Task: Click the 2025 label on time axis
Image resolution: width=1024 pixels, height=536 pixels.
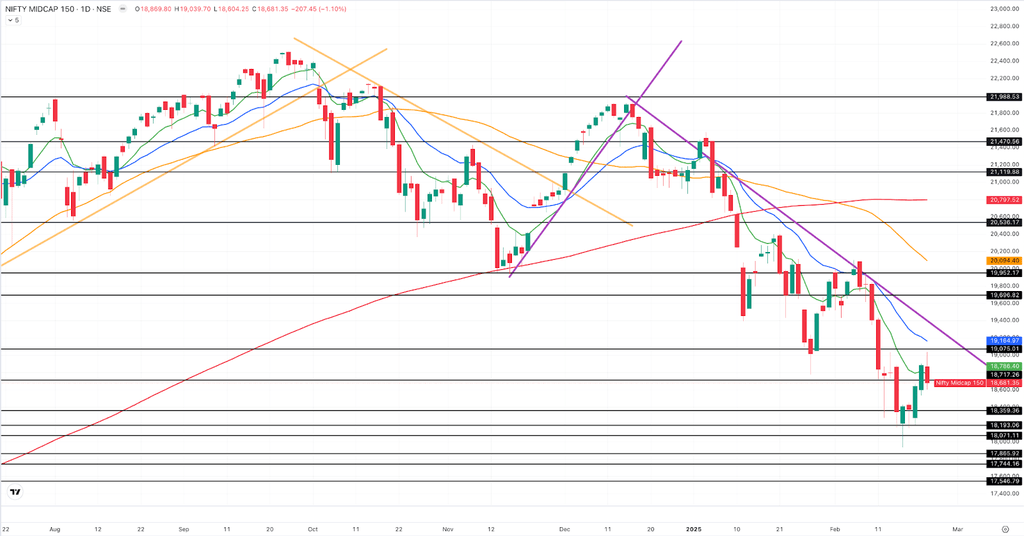Action: [694, 528]
